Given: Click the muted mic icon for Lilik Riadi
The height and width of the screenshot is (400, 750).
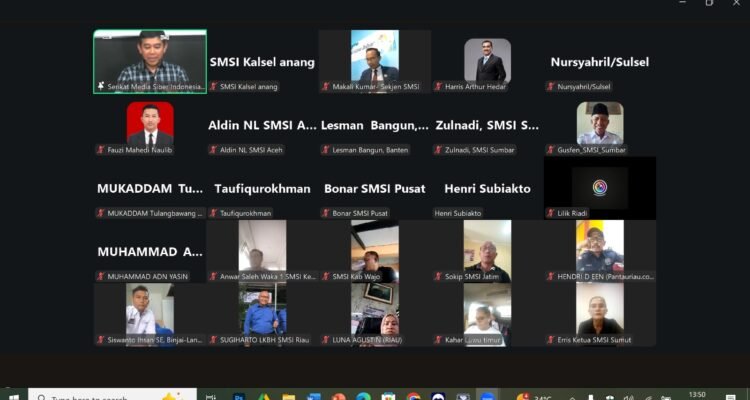Looking at the screenshot, I should (550, 213).
